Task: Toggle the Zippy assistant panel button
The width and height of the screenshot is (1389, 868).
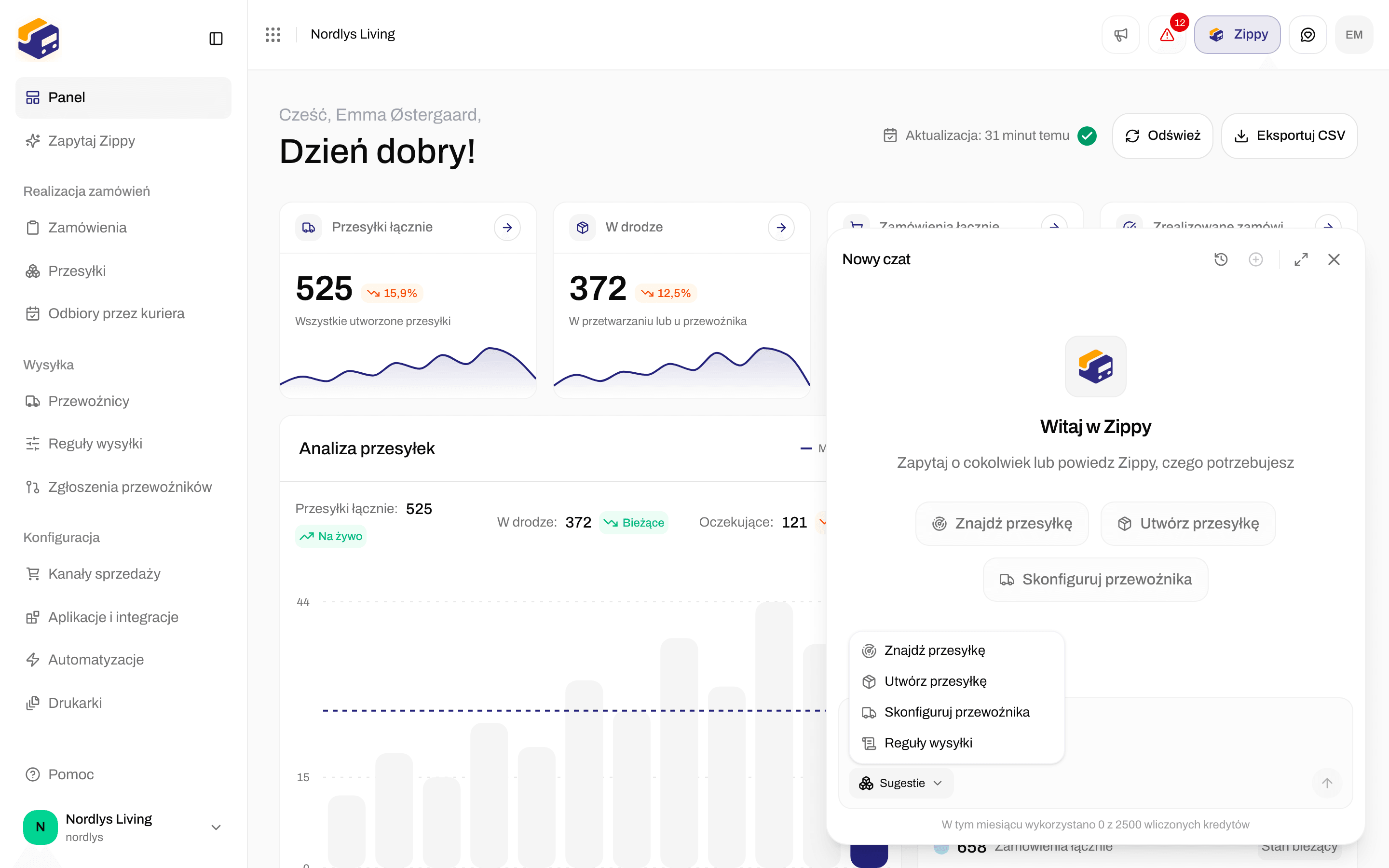Action: (1237, 34)
